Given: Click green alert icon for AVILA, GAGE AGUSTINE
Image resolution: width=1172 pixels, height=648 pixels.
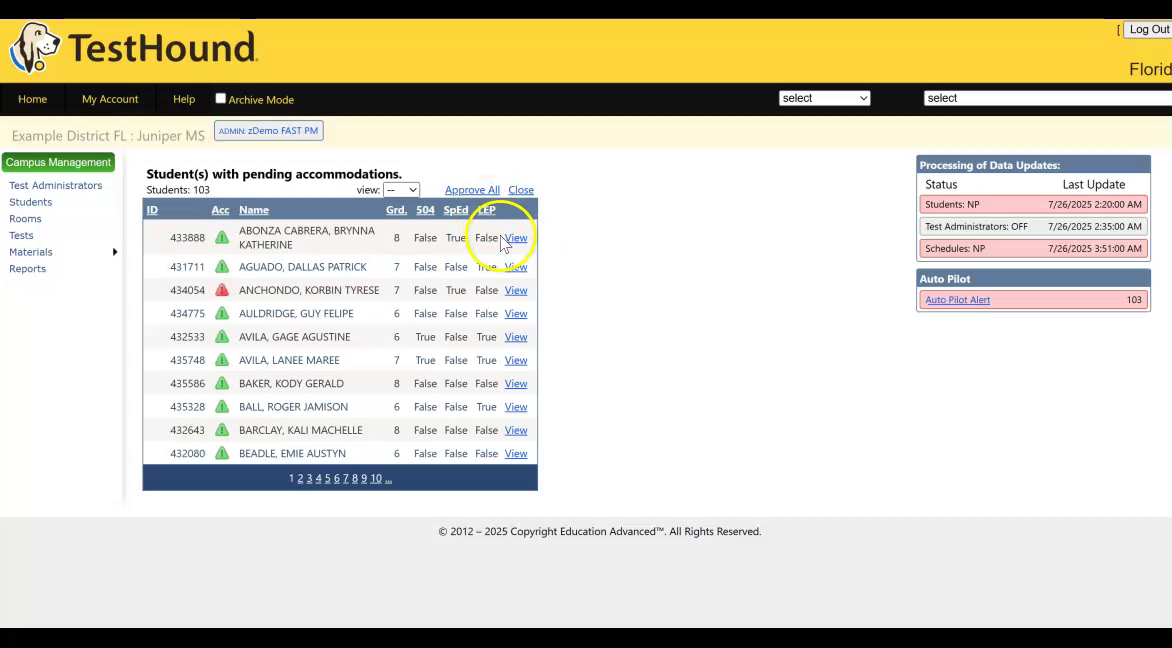Looking at the screenshot, I should tap(222, 337).
